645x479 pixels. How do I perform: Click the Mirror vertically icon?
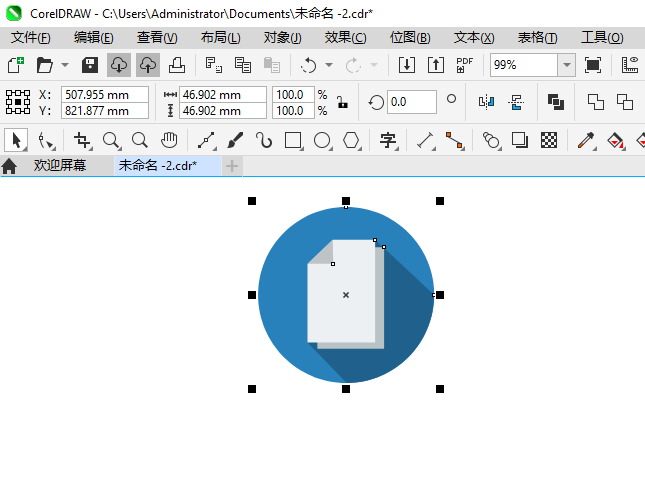point(516,102)
